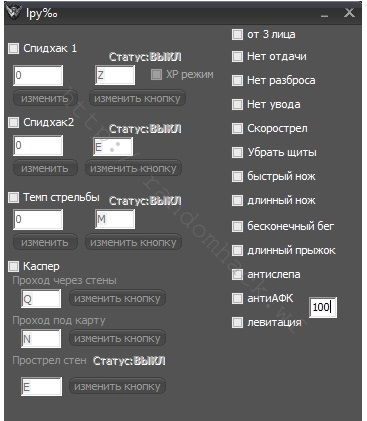Enable the Скорострел option
Viewport: 367px width, 421px height.
tap(237, 128)
